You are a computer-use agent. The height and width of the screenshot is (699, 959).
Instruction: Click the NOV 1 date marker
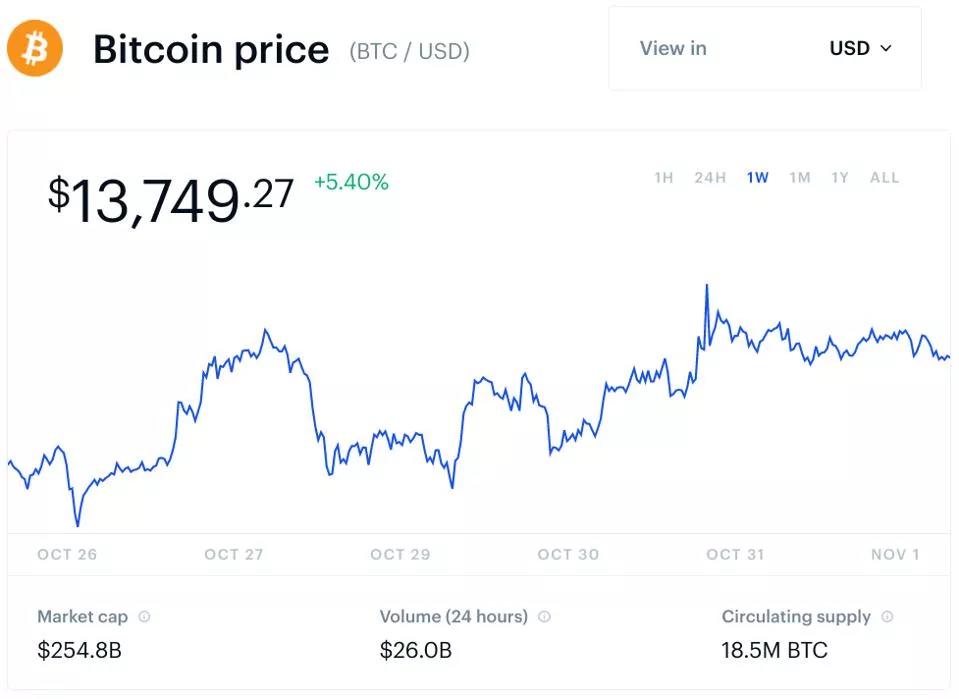(x=894, y=554)
